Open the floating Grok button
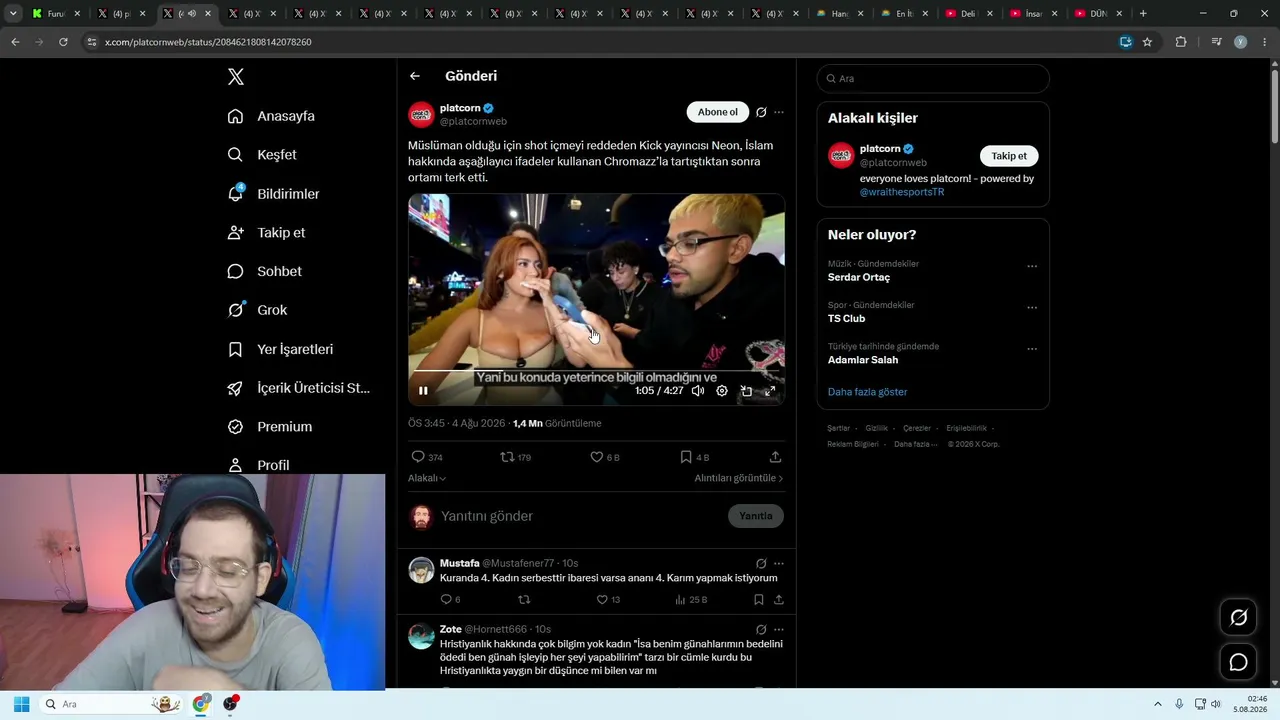The width and height of the screenshot is (1280, 720). pos(1238,618)
